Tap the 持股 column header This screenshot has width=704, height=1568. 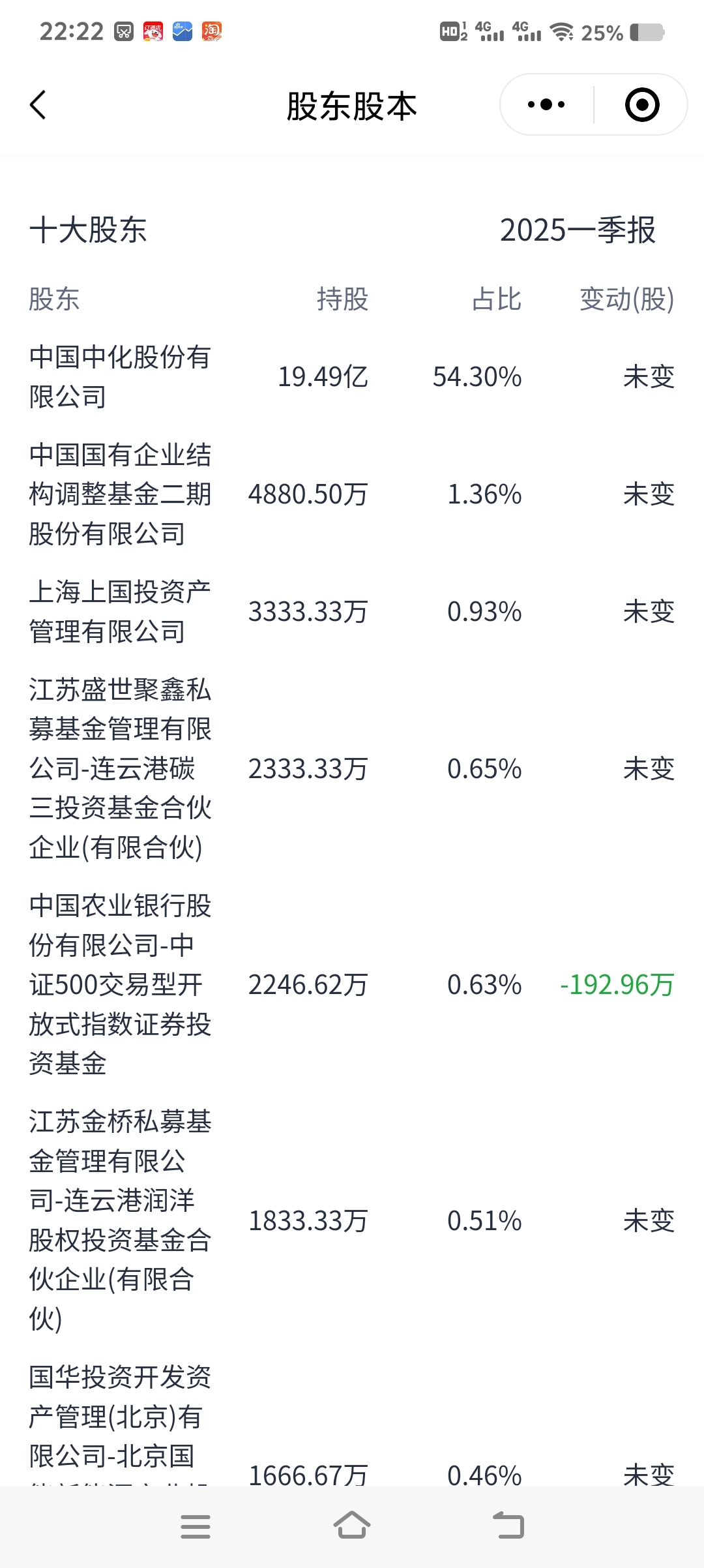tap(343, 299)
